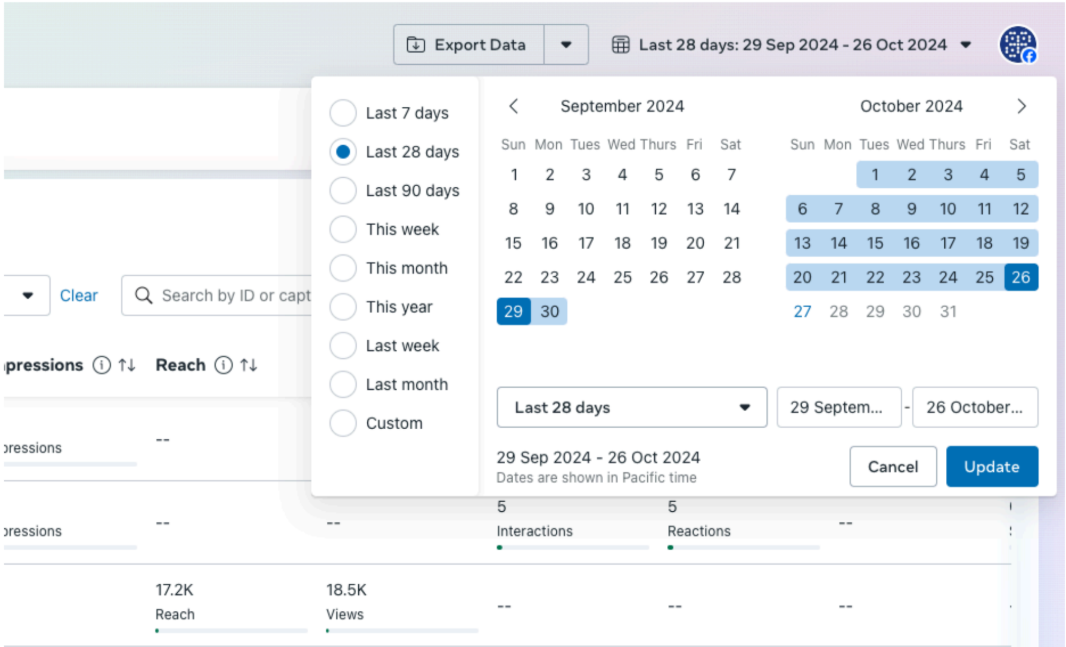Viewport: 1066px width, 647px height.
Task: Open the Export Data dropdown arrow
Action: pos(566,45)
